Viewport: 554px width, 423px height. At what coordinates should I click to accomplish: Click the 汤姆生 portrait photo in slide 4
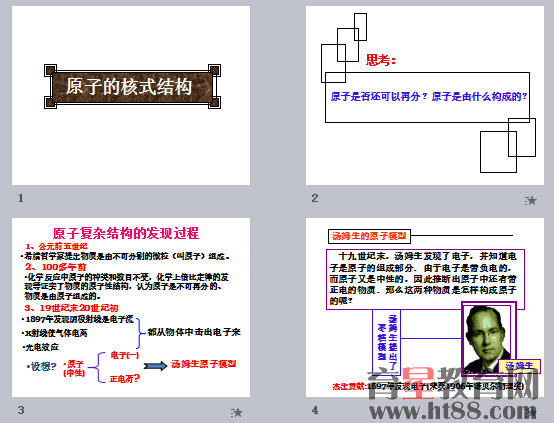tap(488, 339)
